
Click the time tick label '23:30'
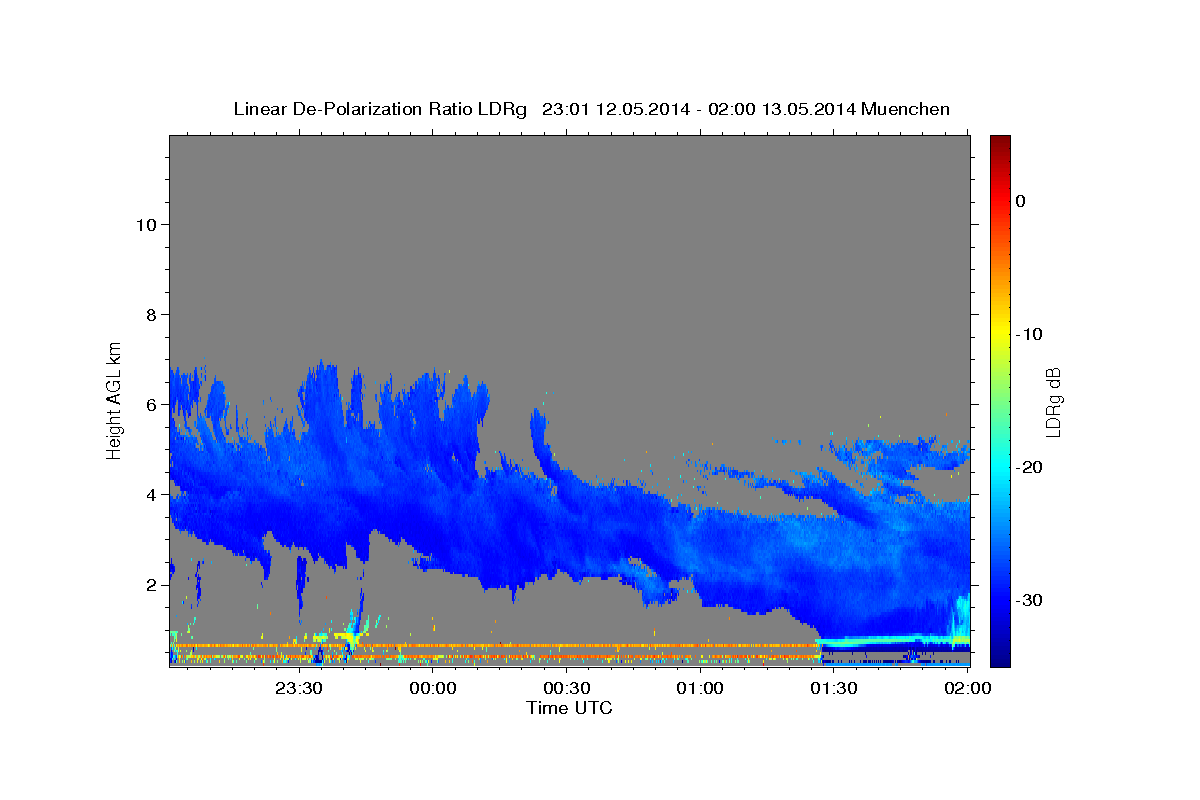point(299,688)
